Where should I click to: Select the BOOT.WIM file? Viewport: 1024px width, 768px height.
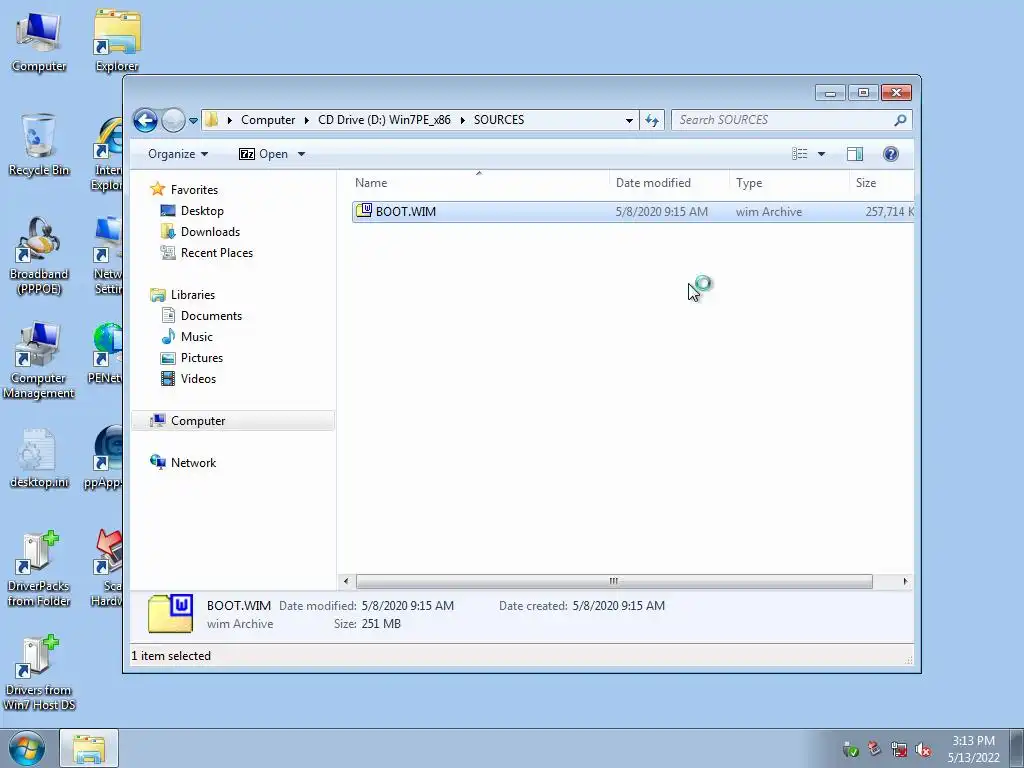(x=633, y=212)
